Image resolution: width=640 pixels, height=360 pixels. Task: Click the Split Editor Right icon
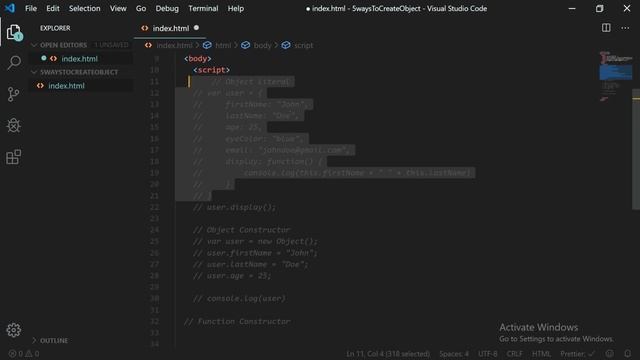[606, 28]
